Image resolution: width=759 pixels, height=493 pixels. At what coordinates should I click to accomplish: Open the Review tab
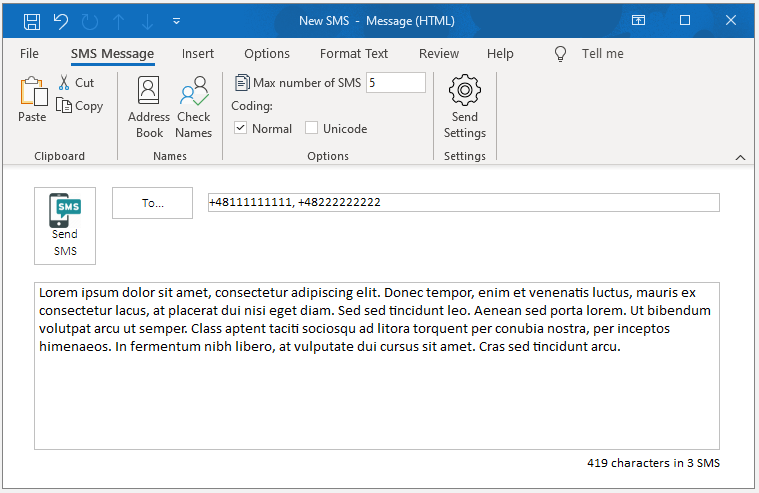click(439, 53)
